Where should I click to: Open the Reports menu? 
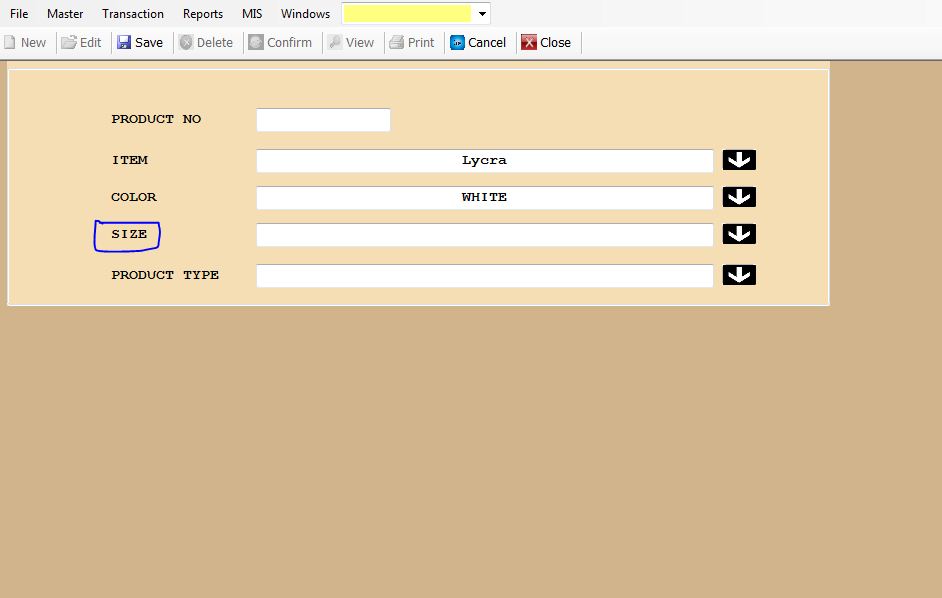pos(203,14)
